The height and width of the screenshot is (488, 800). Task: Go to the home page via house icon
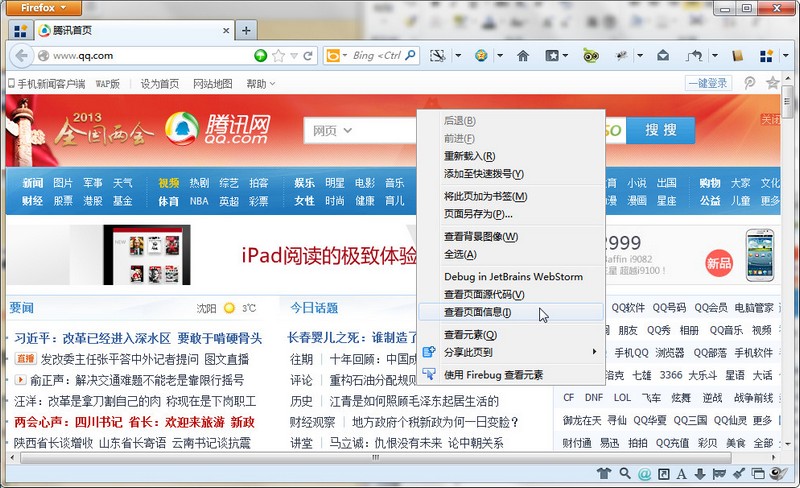tap(523, 56)
